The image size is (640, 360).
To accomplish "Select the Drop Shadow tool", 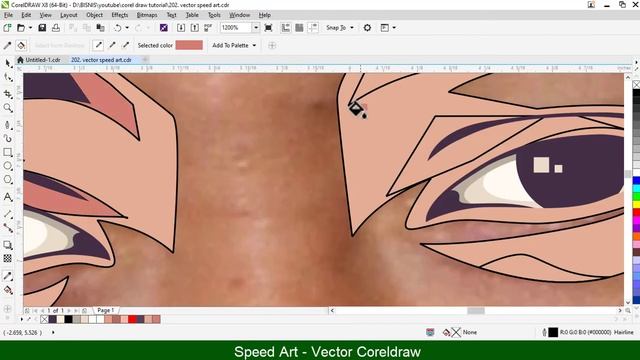I will [8, 245].
